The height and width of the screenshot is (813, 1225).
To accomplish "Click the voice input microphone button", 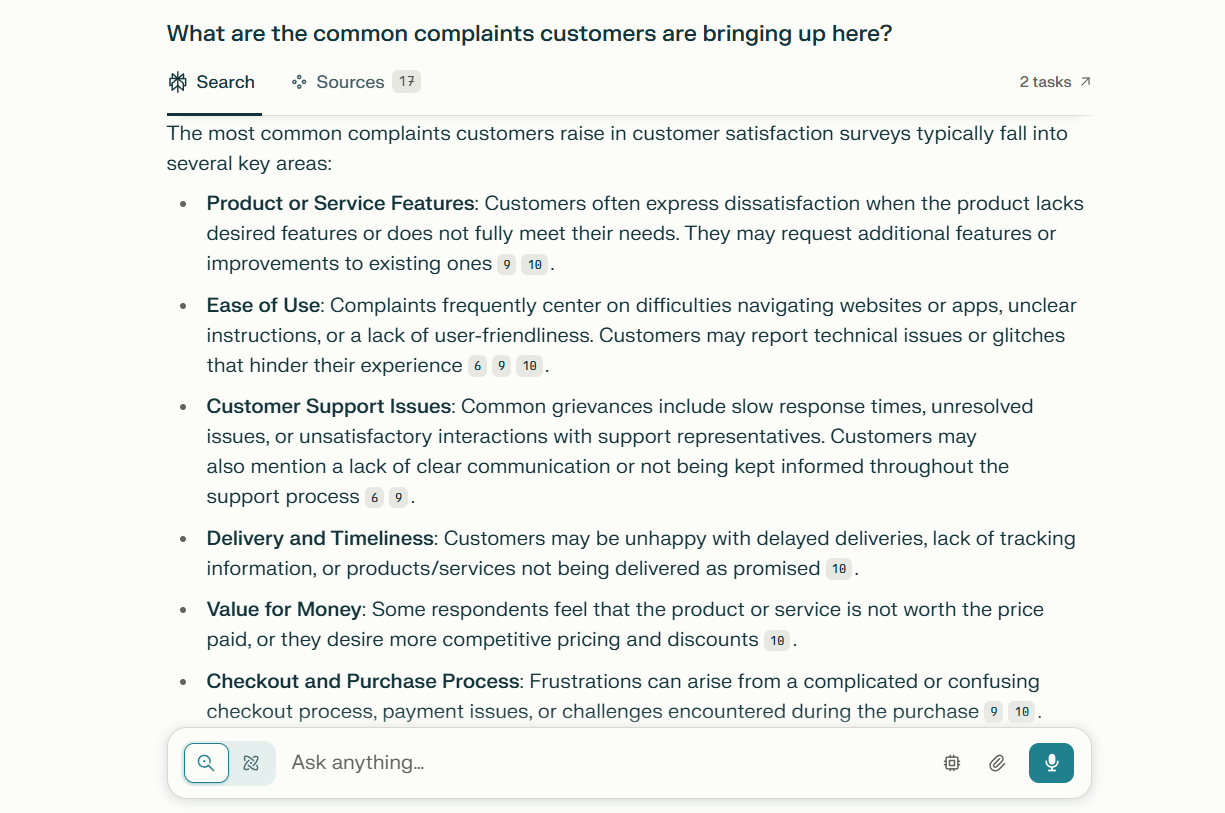I will [x=1051, y=763].
